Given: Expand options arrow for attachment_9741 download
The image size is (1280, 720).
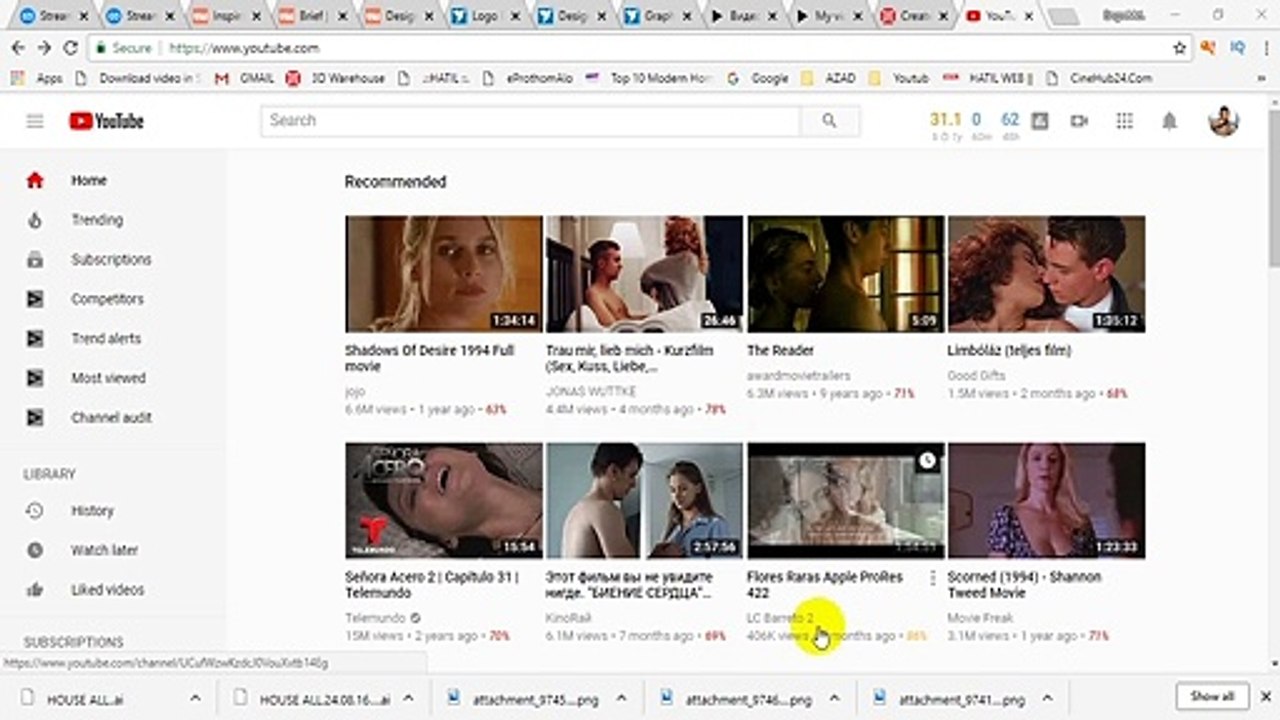Looking at the screenshot, I should 1047,699.
